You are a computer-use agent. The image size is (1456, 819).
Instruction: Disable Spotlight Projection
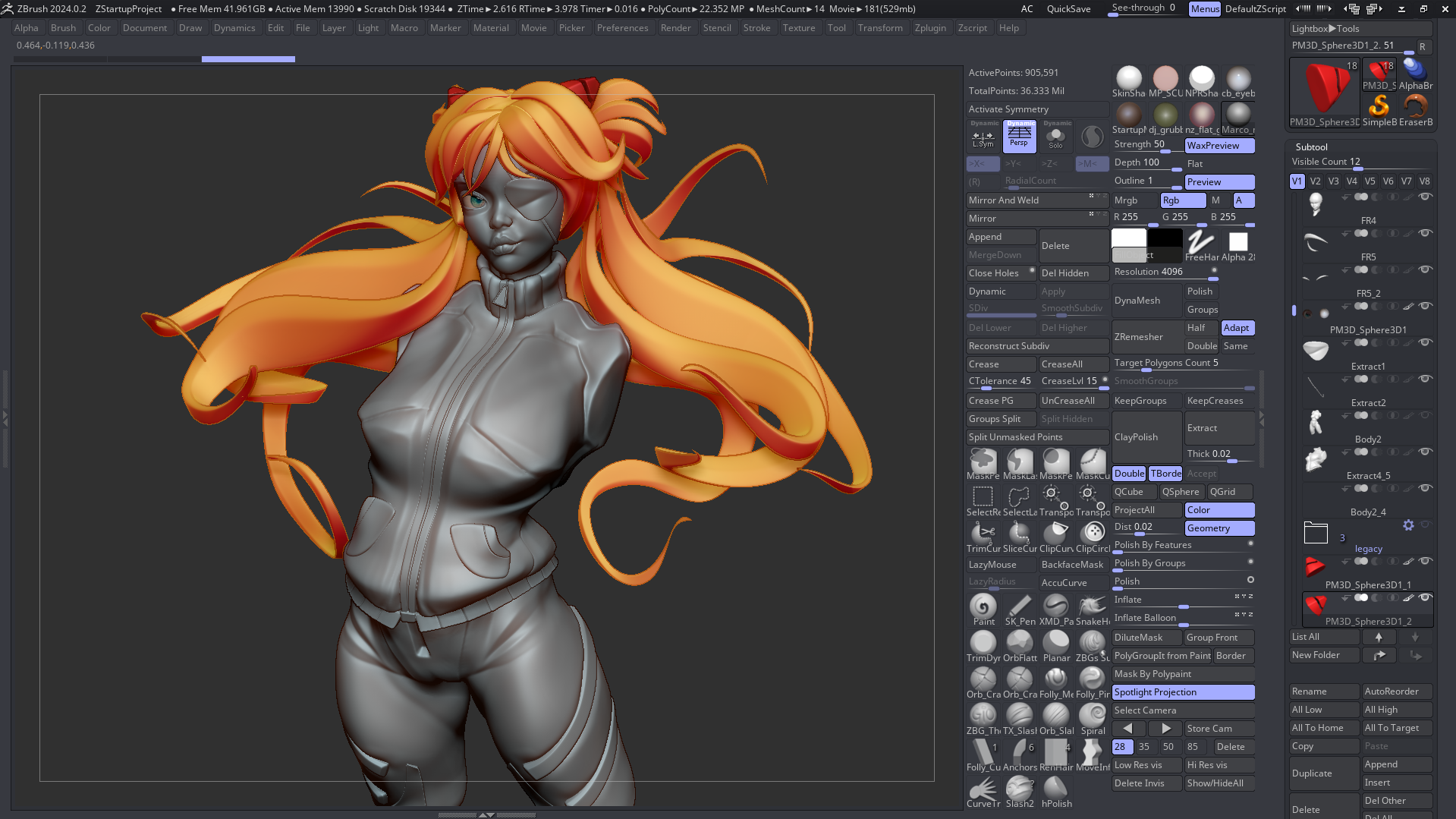(x=1182, y=692)
